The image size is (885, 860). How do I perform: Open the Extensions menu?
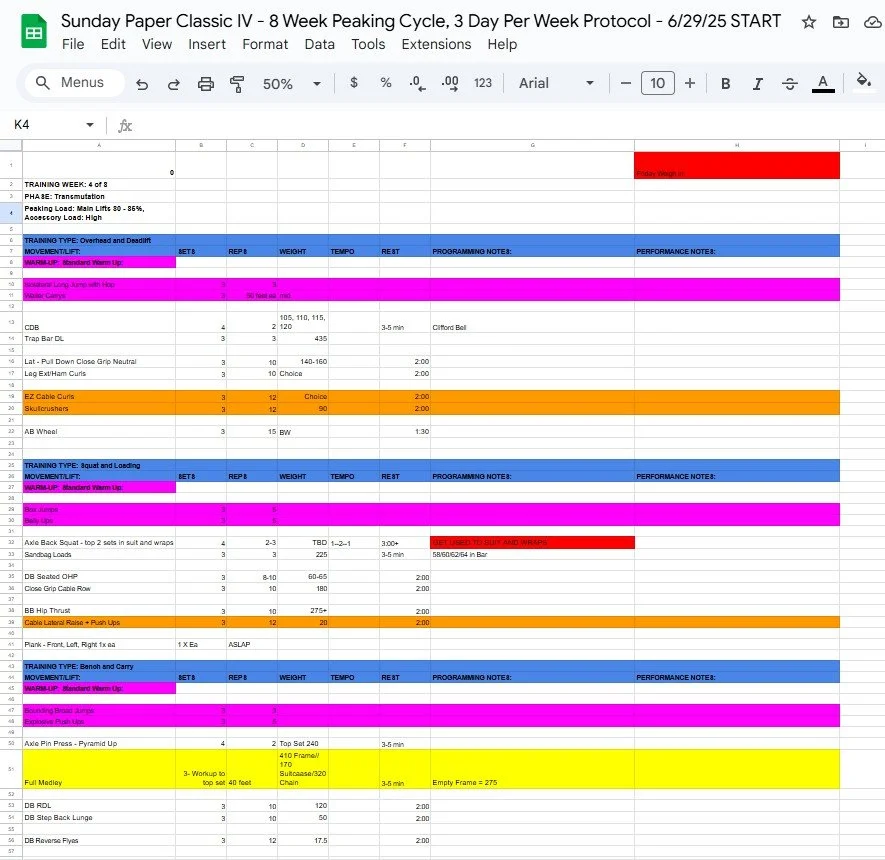coord(436,44)
